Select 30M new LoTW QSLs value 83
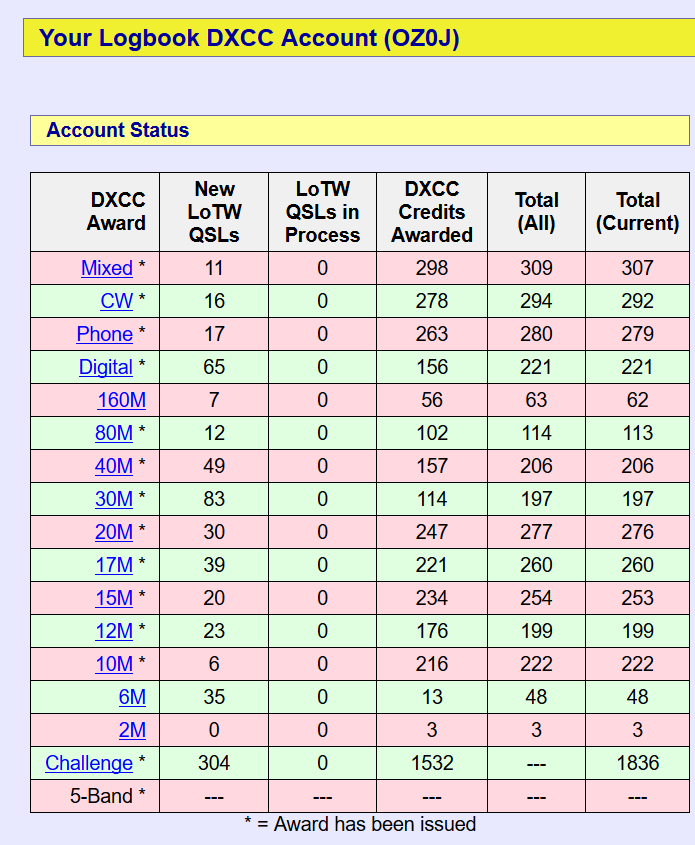The width and height of the screenshot is (695, 845). coord(214,499)
